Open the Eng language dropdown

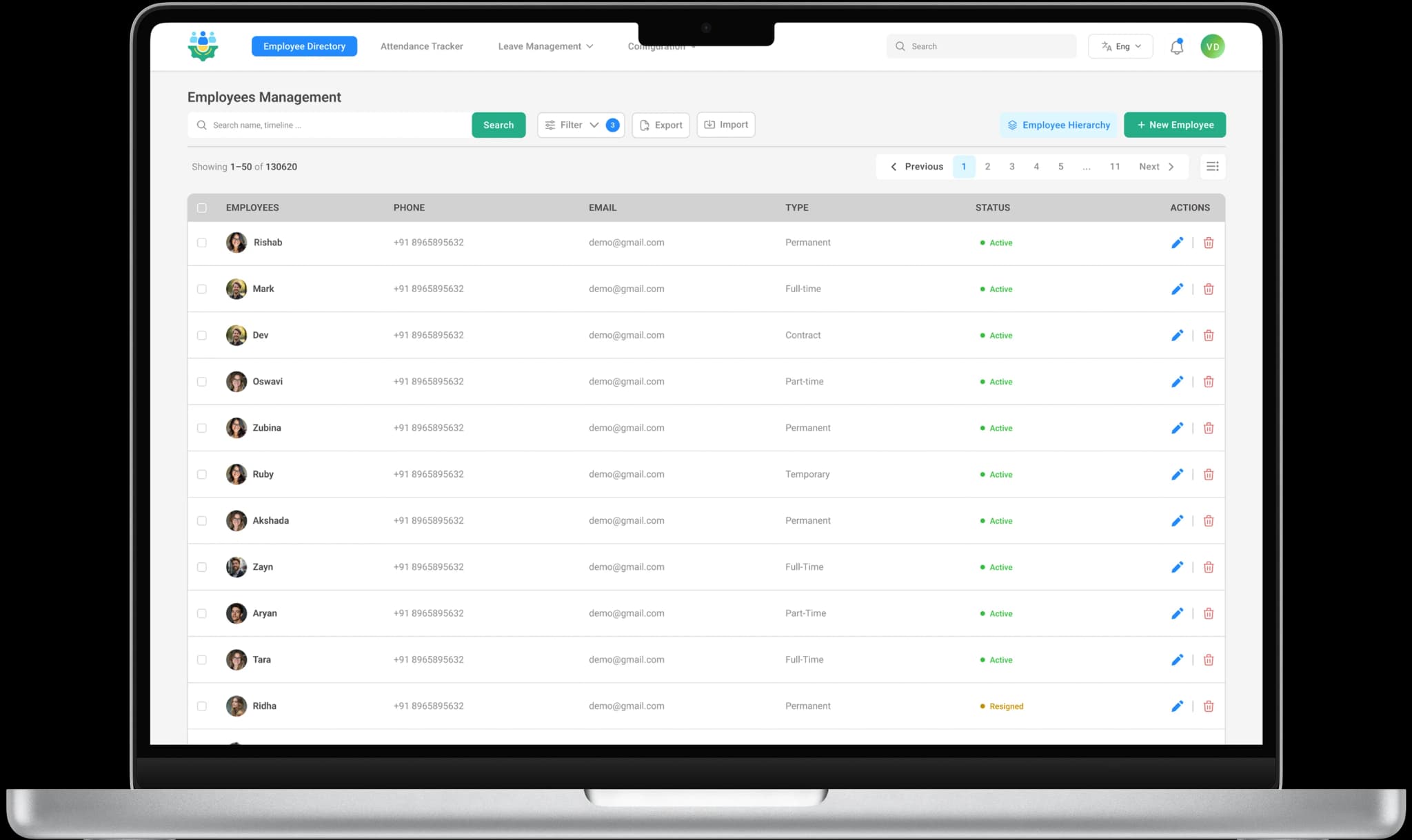click(x=1120, y=46)
